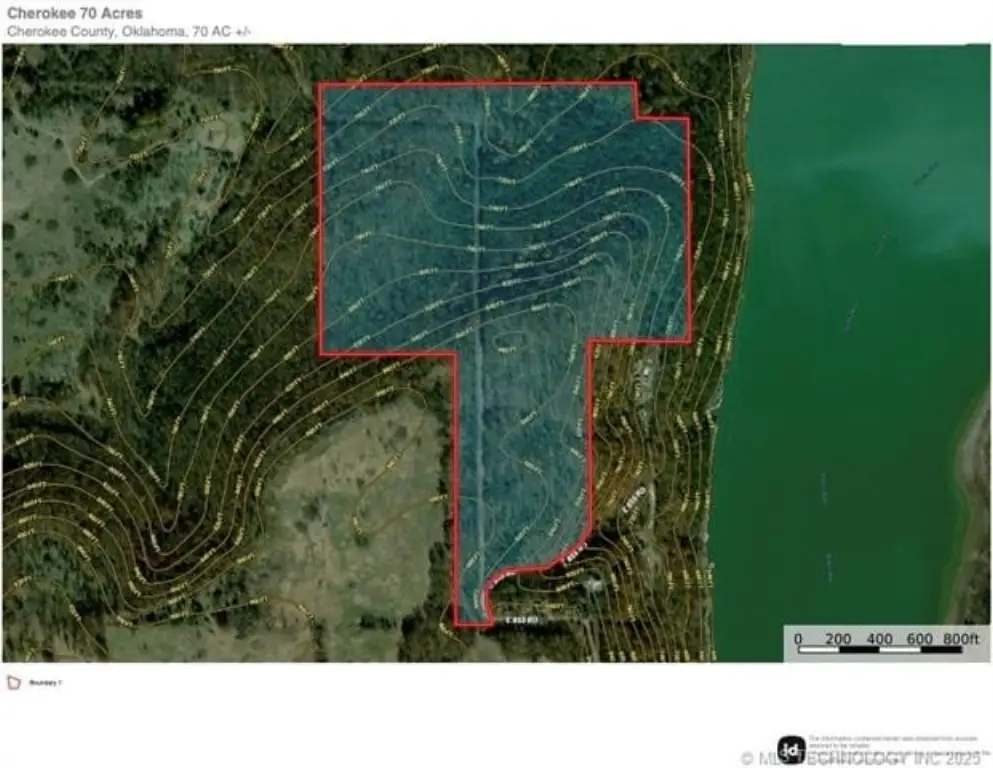Click the black 'id' logo badge
Image resolution: width=993 pixels, height=768 pixels.
point(791,749)
